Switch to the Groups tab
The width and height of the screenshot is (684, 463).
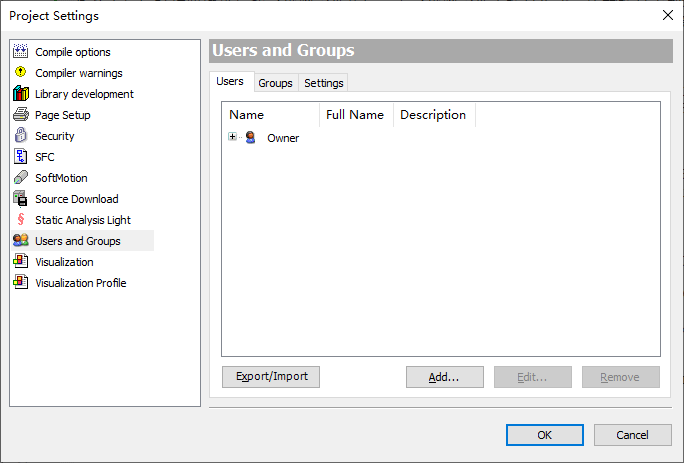pos(275,83)
